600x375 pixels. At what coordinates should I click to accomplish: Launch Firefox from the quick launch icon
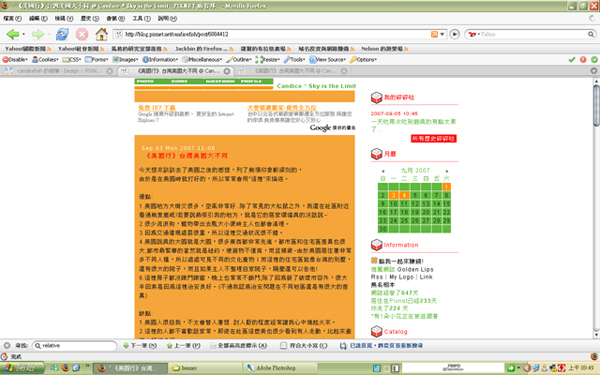click(x=65, y=368)
